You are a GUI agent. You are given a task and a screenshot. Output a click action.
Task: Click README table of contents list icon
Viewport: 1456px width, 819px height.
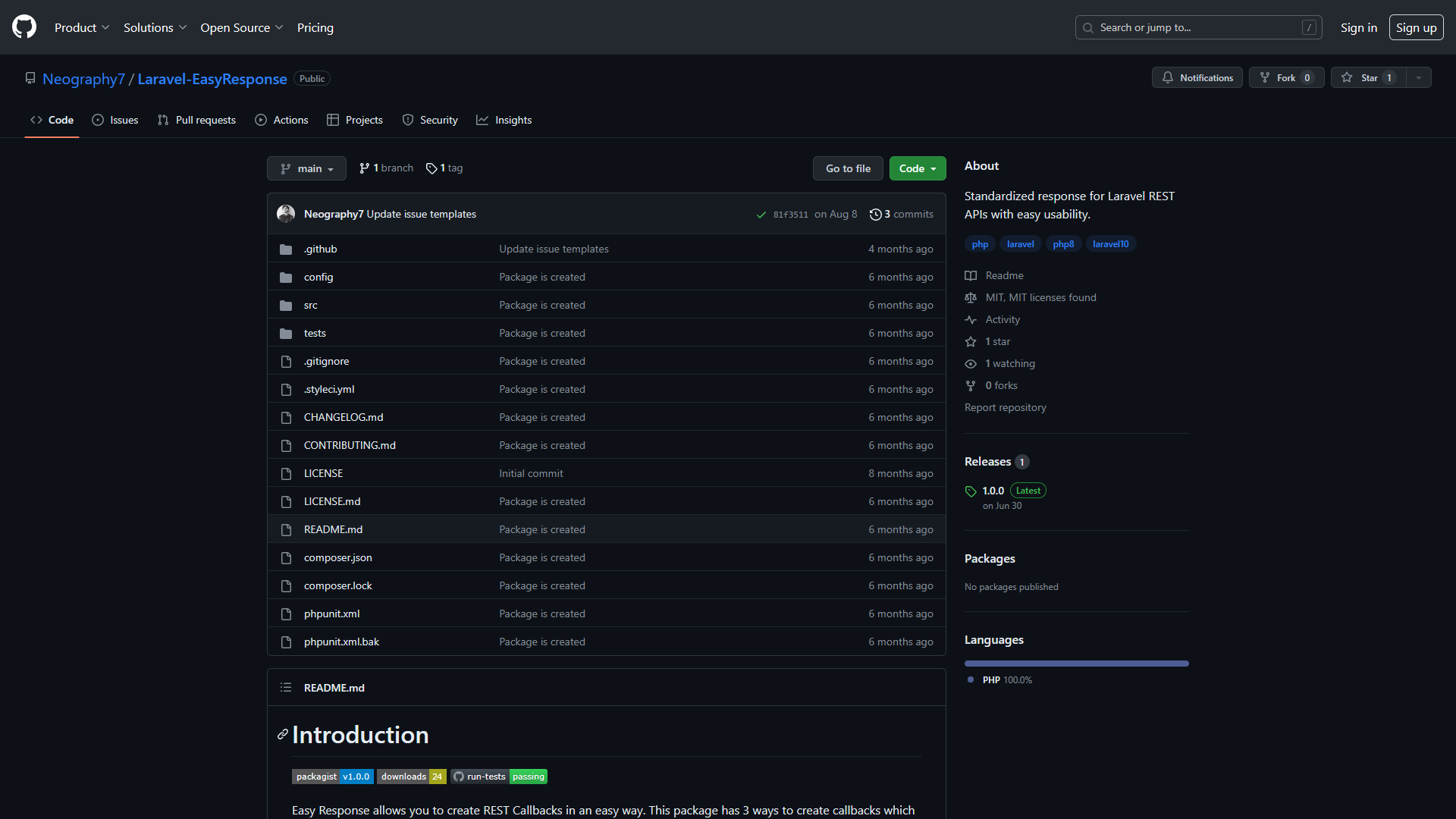286,688
